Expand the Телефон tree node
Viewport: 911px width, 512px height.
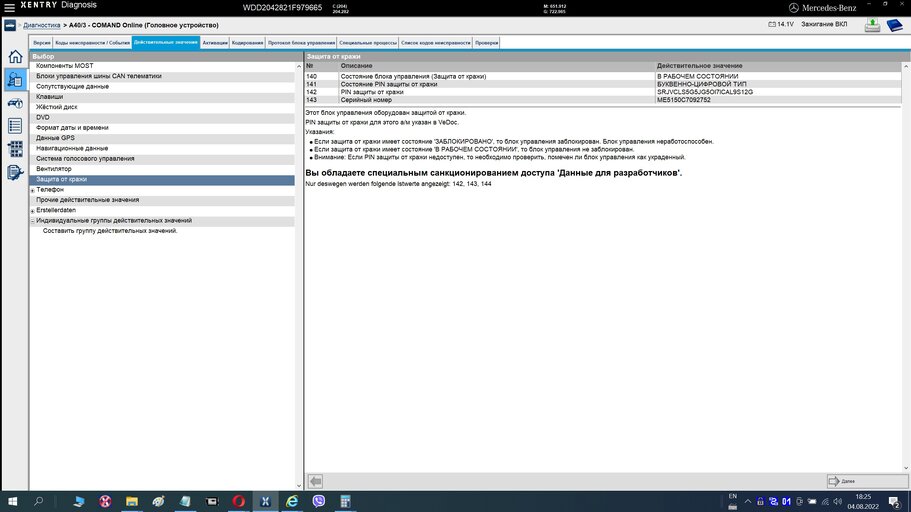(33, 190)
